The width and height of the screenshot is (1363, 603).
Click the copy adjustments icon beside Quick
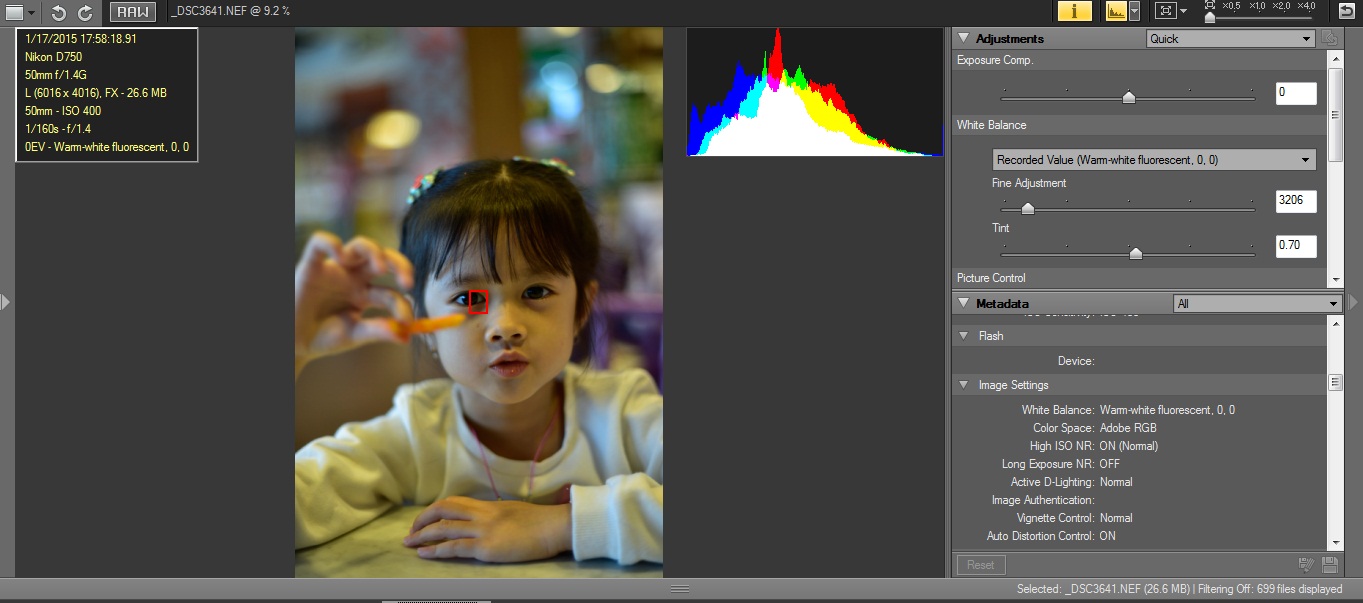(1329, 38)
